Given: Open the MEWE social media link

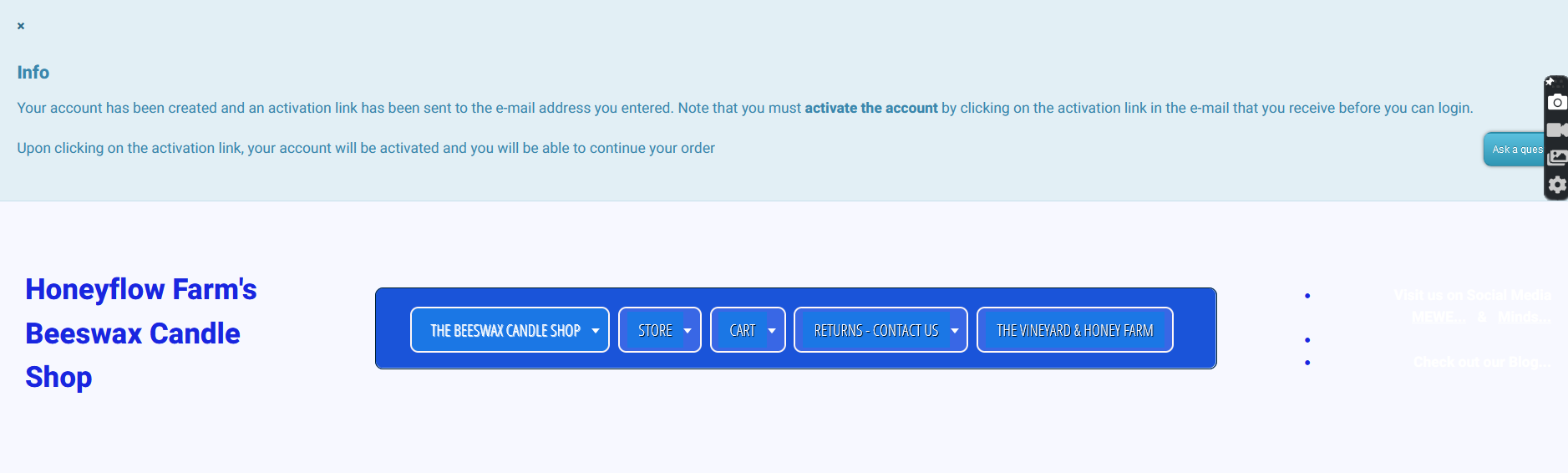Looking at the screenshot, I should pyautogui.click(x=1438, y=318).
